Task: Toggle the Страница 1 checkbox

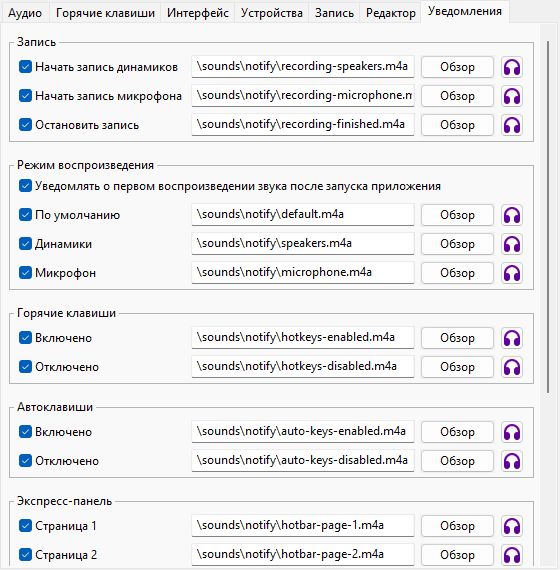Action: click(25, 526)
